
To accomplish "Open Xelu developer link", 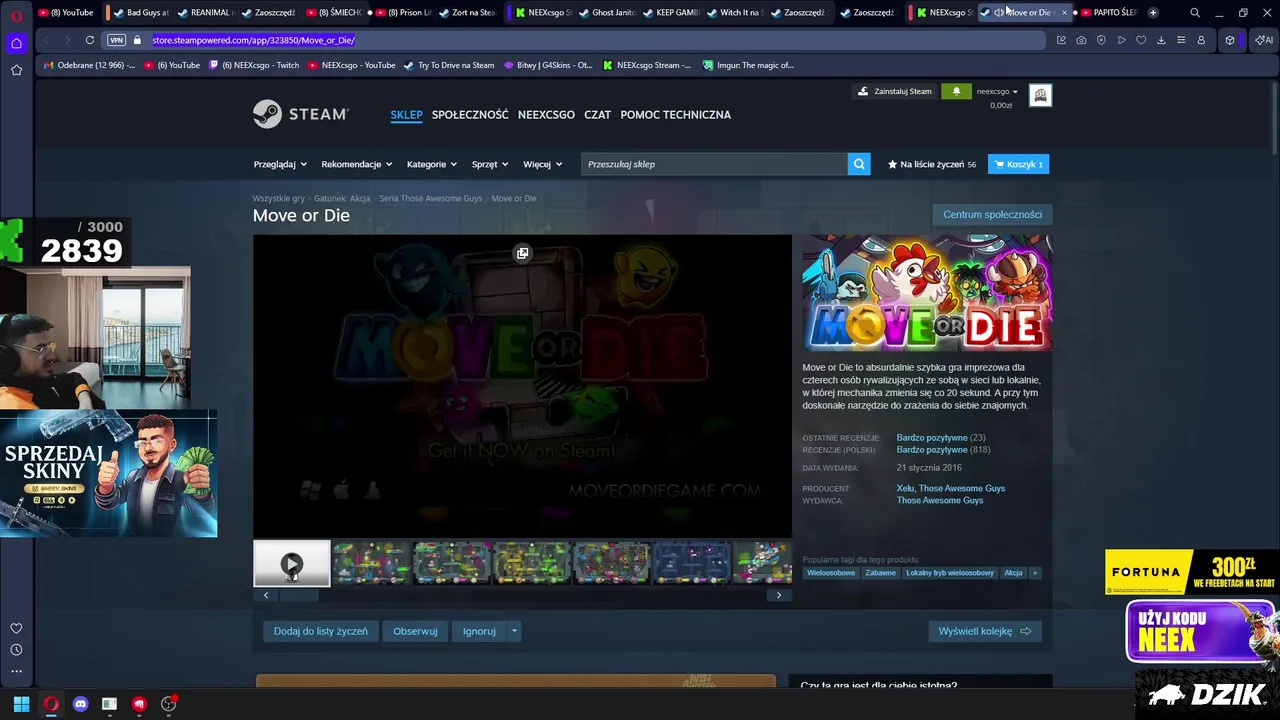I will 905,488.
